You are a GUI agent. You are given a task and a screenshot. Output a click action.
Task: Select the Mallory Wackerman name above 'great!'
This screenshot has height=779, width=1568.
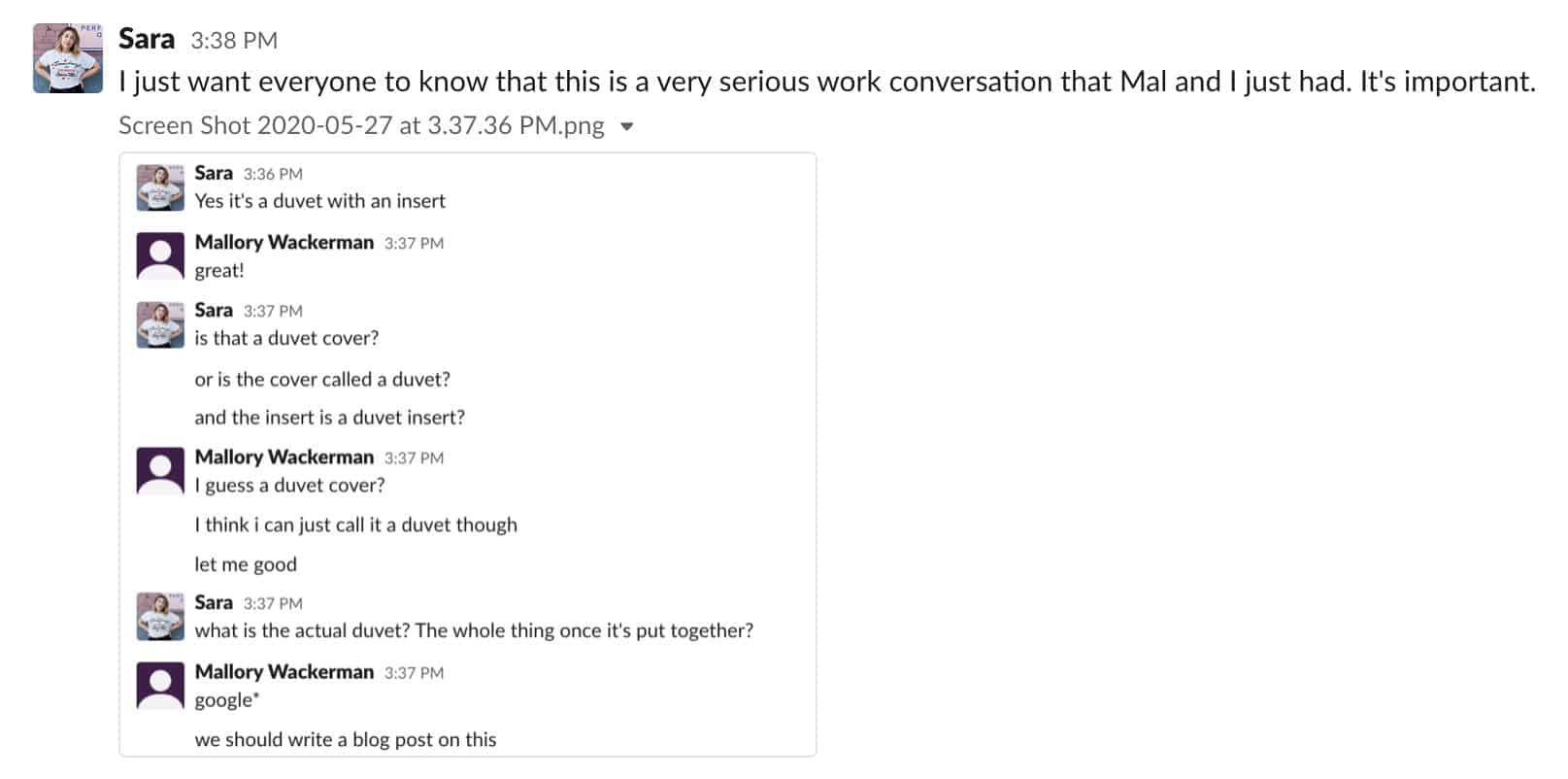coord(284,242)
